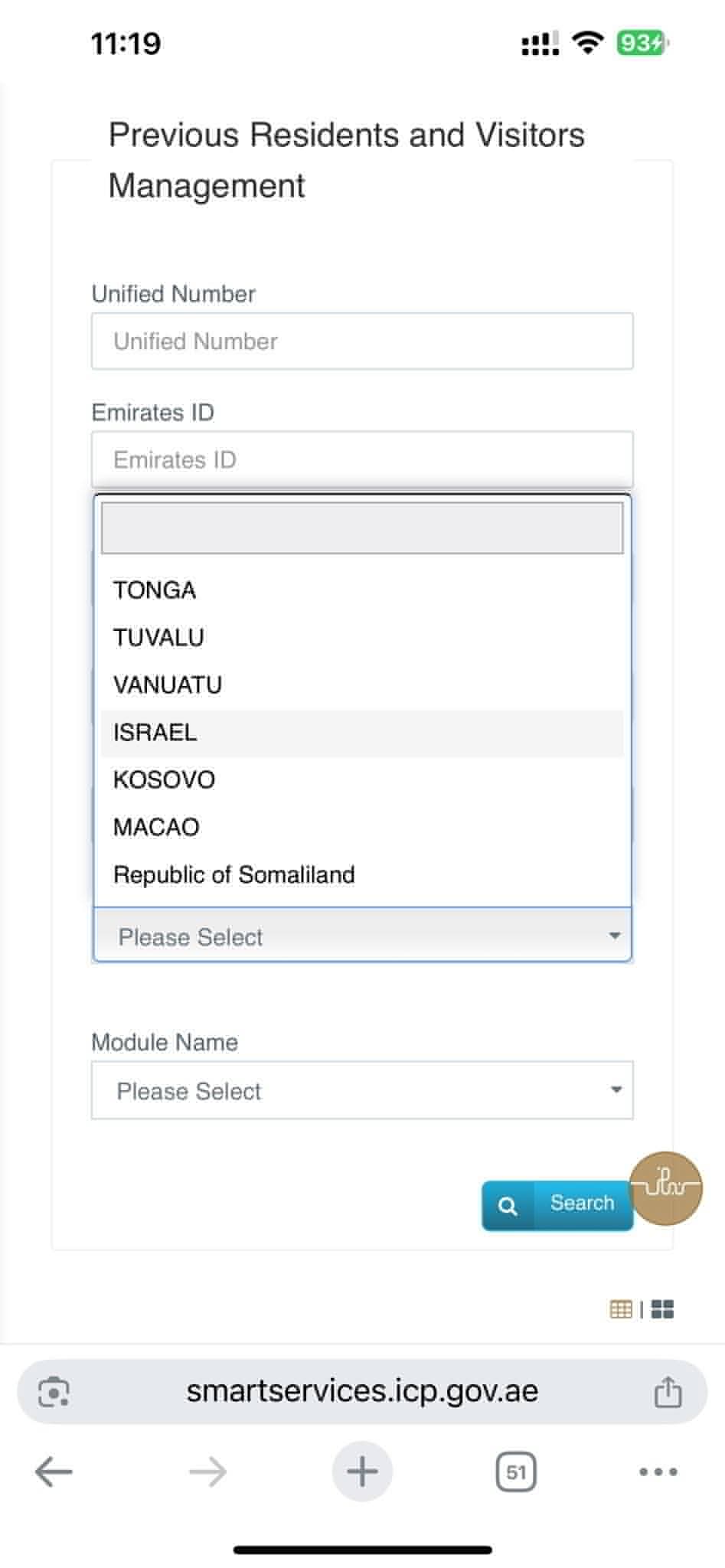Image resolution: width=725 pixels, height=1568 pixels.
Task: Select TONGA from the country list
Action: [x=155, y=590]
